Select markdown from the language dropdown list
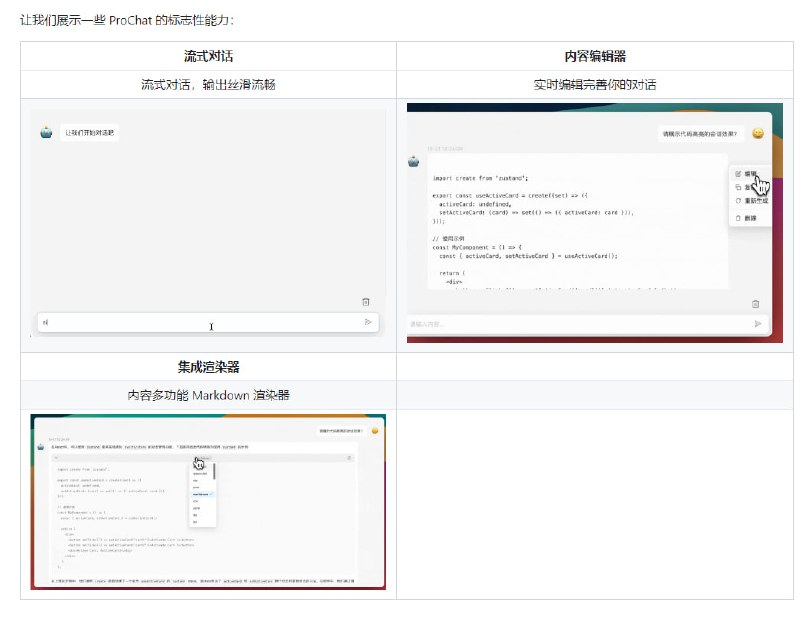 [200, 494]
